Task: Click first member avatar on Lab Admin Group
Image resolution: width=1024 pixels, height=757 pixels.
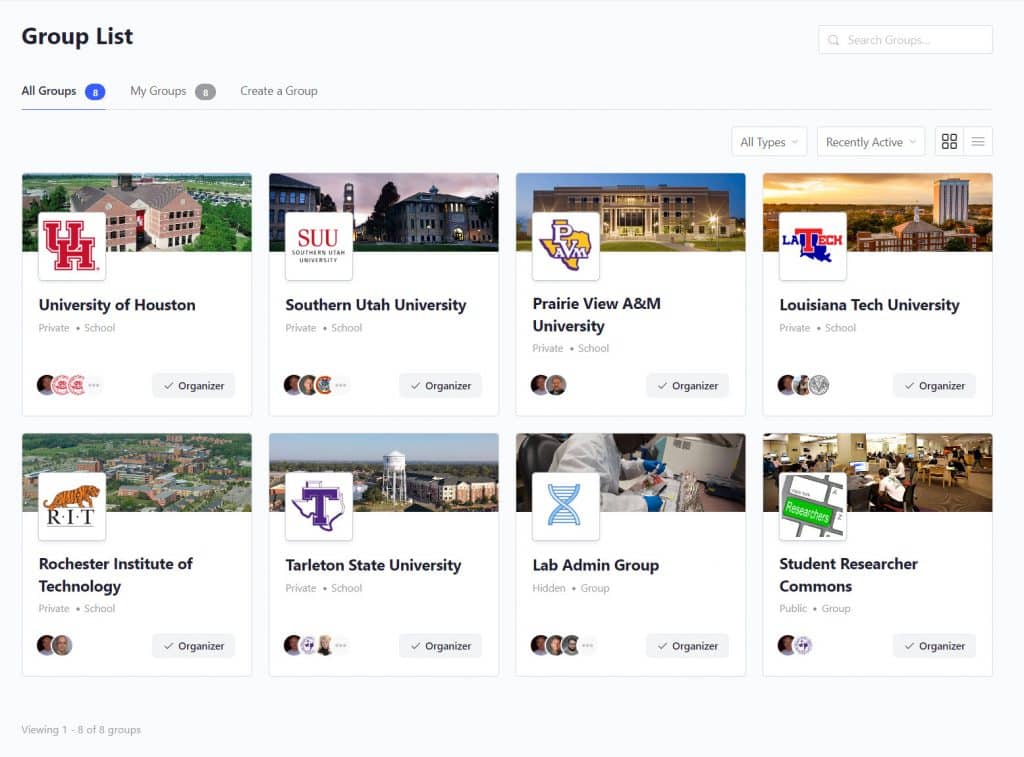Action: (539, 645)
